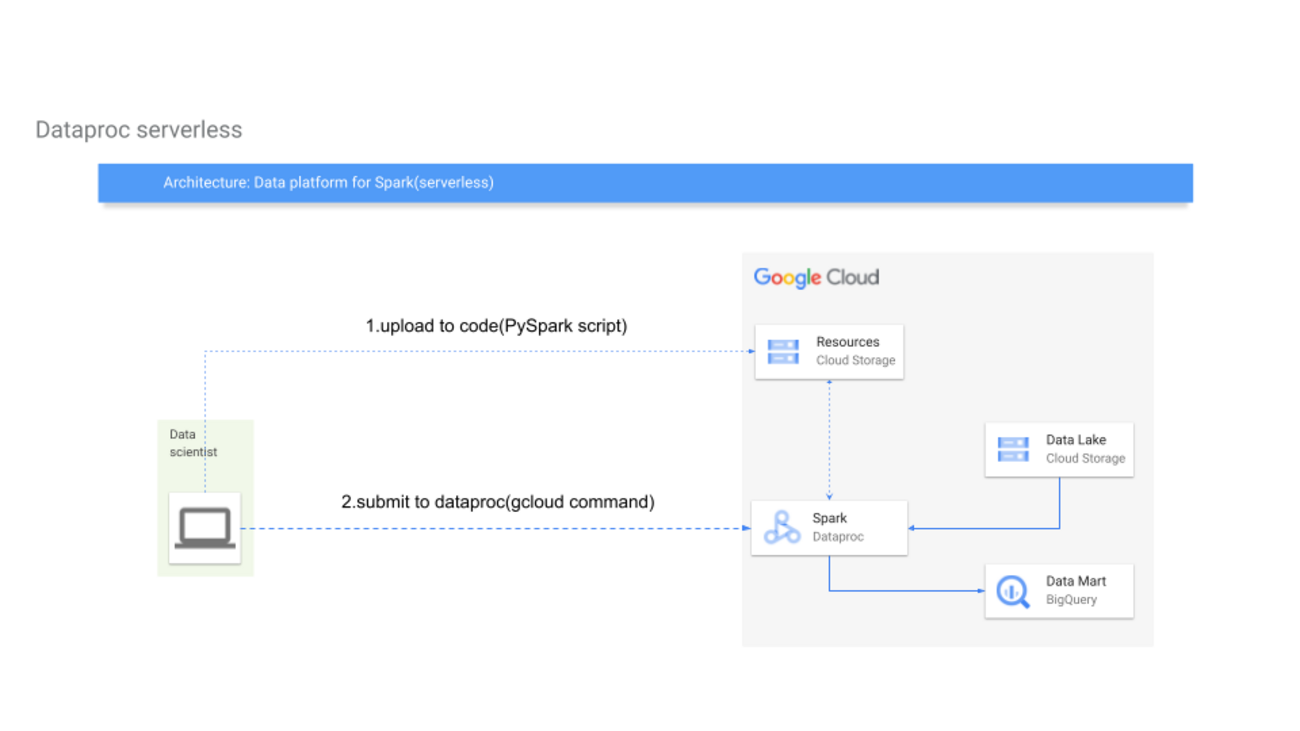Click the 'Resources' node title
Image resolution: width=1300 pixels, height=731 pixels.
coord(848,342)
